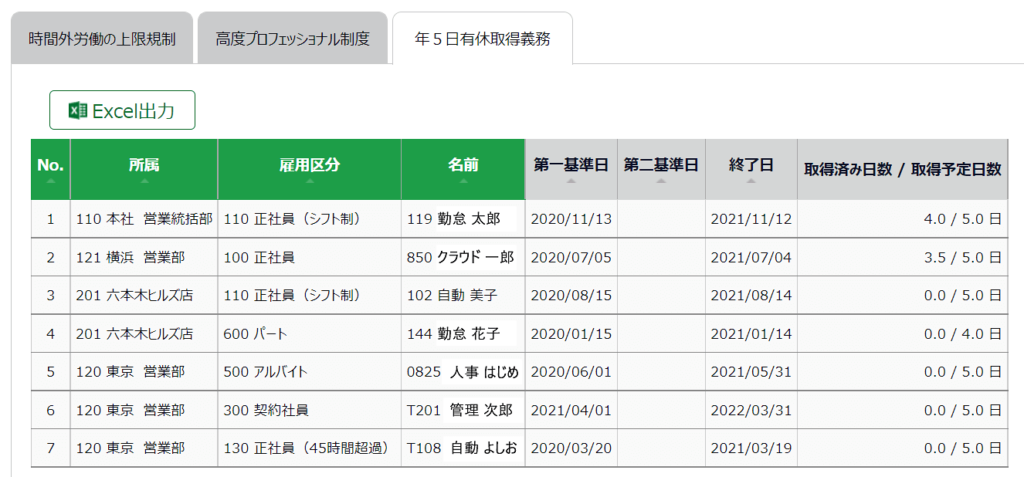The height and width of the screenshot is (477, 1024).
Task: Select employee name 119 勤怠 太郎
Action: [x=453, y=218]
